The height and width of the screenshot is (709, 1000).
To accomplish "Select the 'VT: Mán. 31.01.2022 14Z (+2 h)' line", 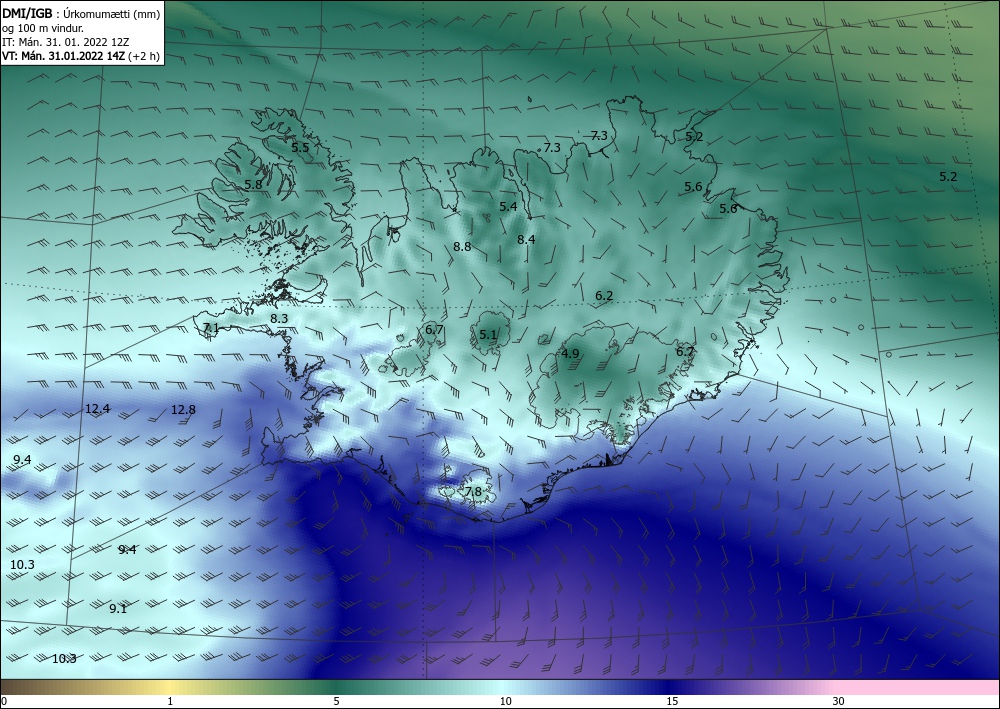I will point(81,56).
